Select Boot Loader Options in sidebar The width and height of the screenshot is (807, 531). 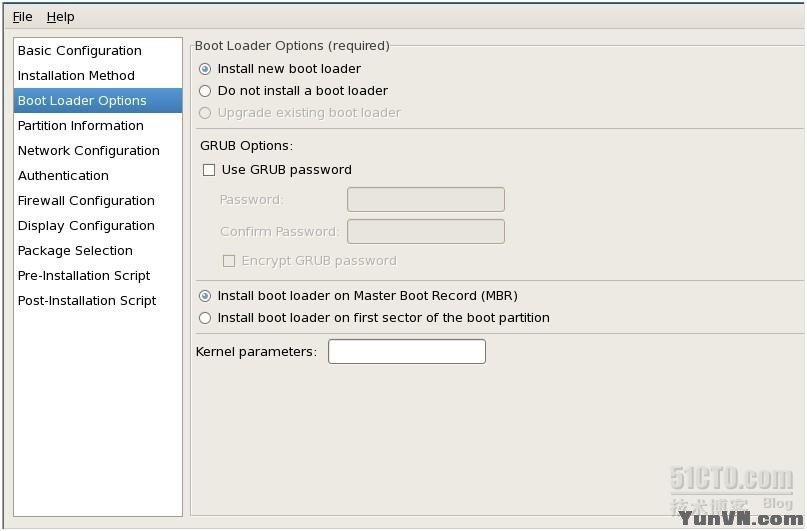pos(82,101)
